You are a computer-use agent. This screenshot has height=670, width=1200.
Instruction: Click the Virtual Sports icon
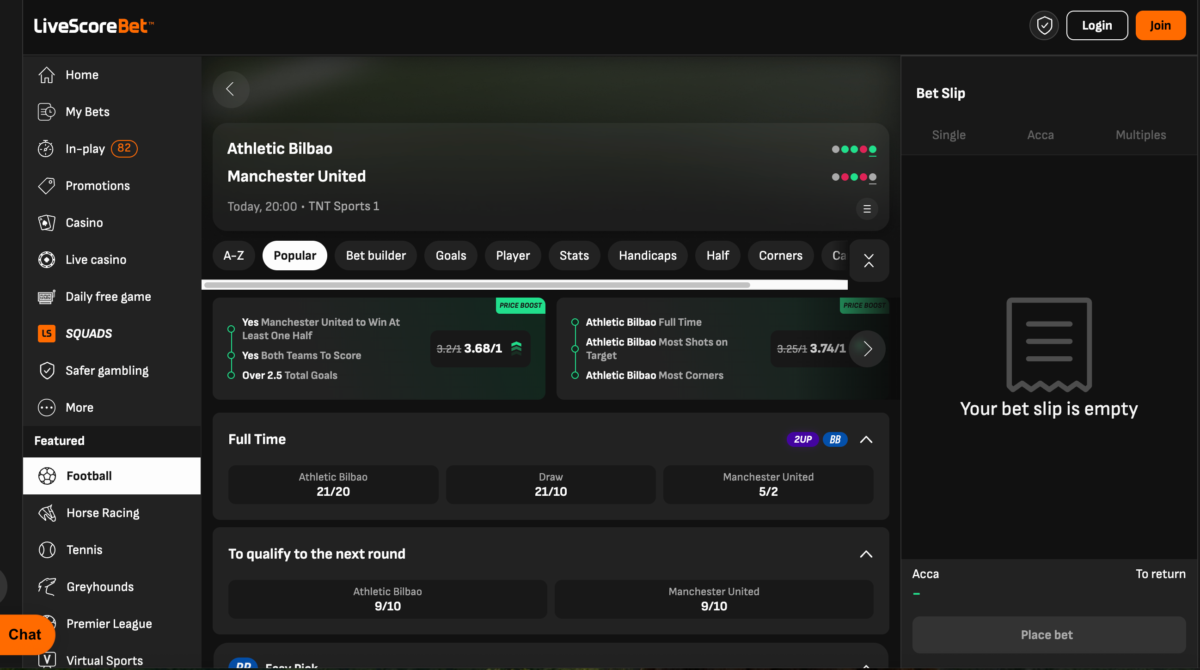pyautogui.click(x=47, y=660)
